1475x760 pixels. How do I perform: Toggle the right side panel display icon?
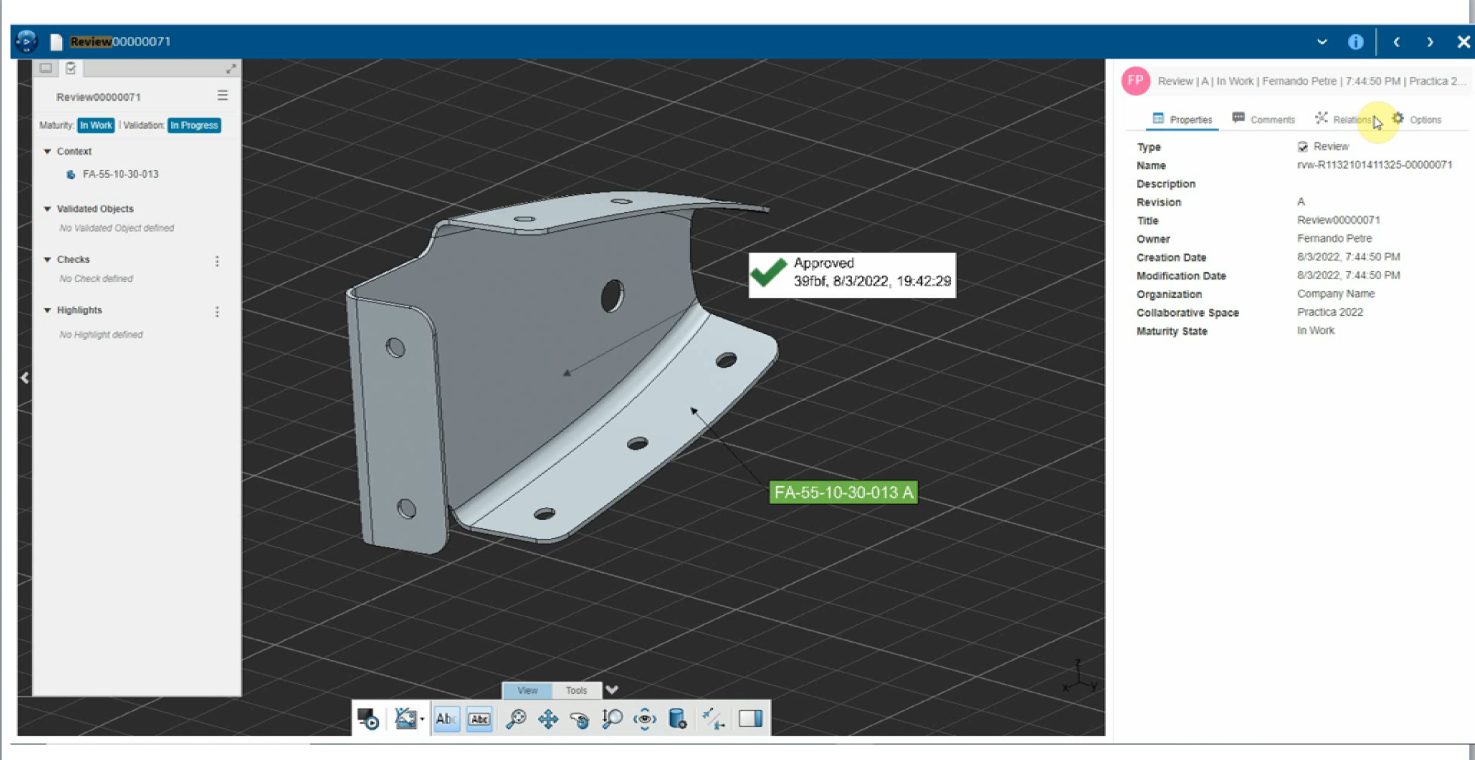[x=750, y=719]
